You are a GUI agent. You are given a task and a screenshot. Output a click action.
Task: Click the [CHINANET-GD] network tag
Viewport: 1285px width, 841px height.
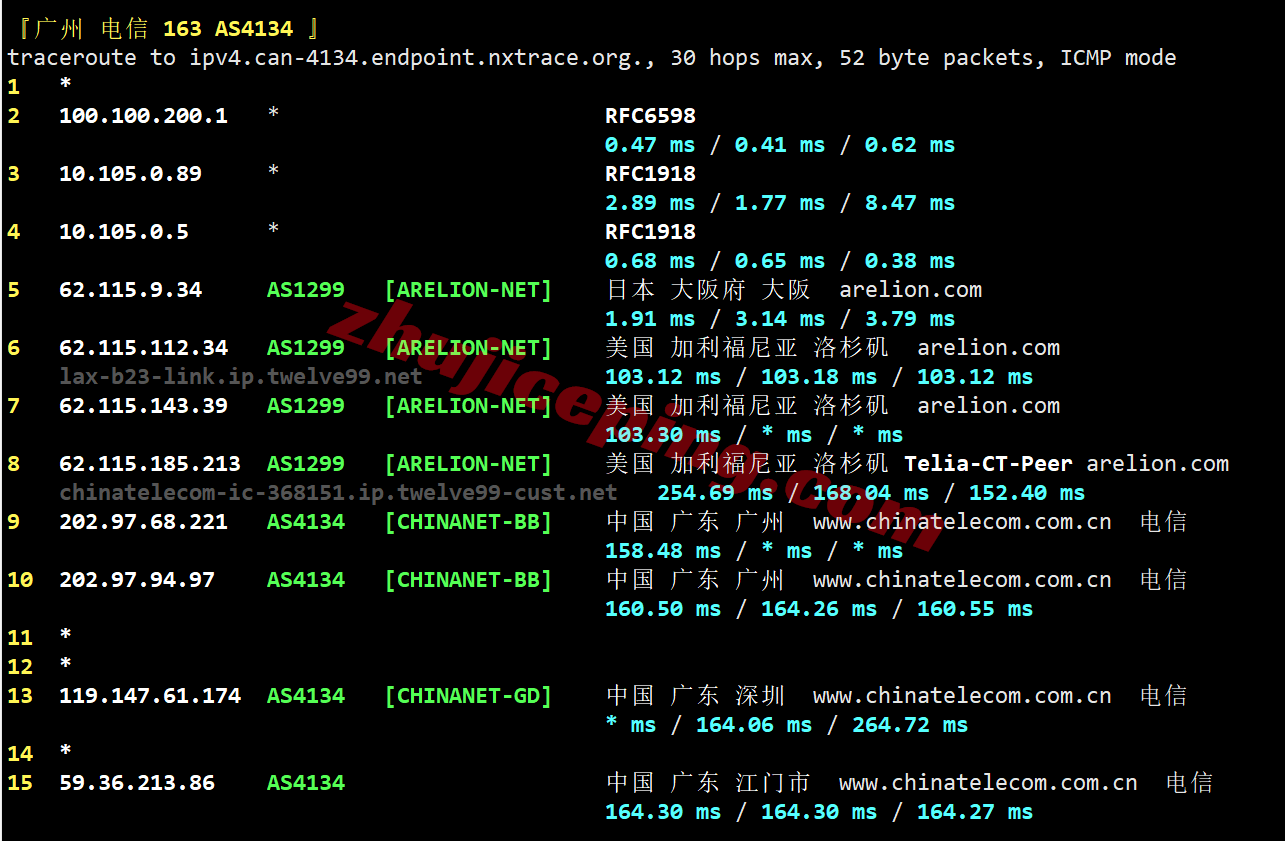[468, 696]
